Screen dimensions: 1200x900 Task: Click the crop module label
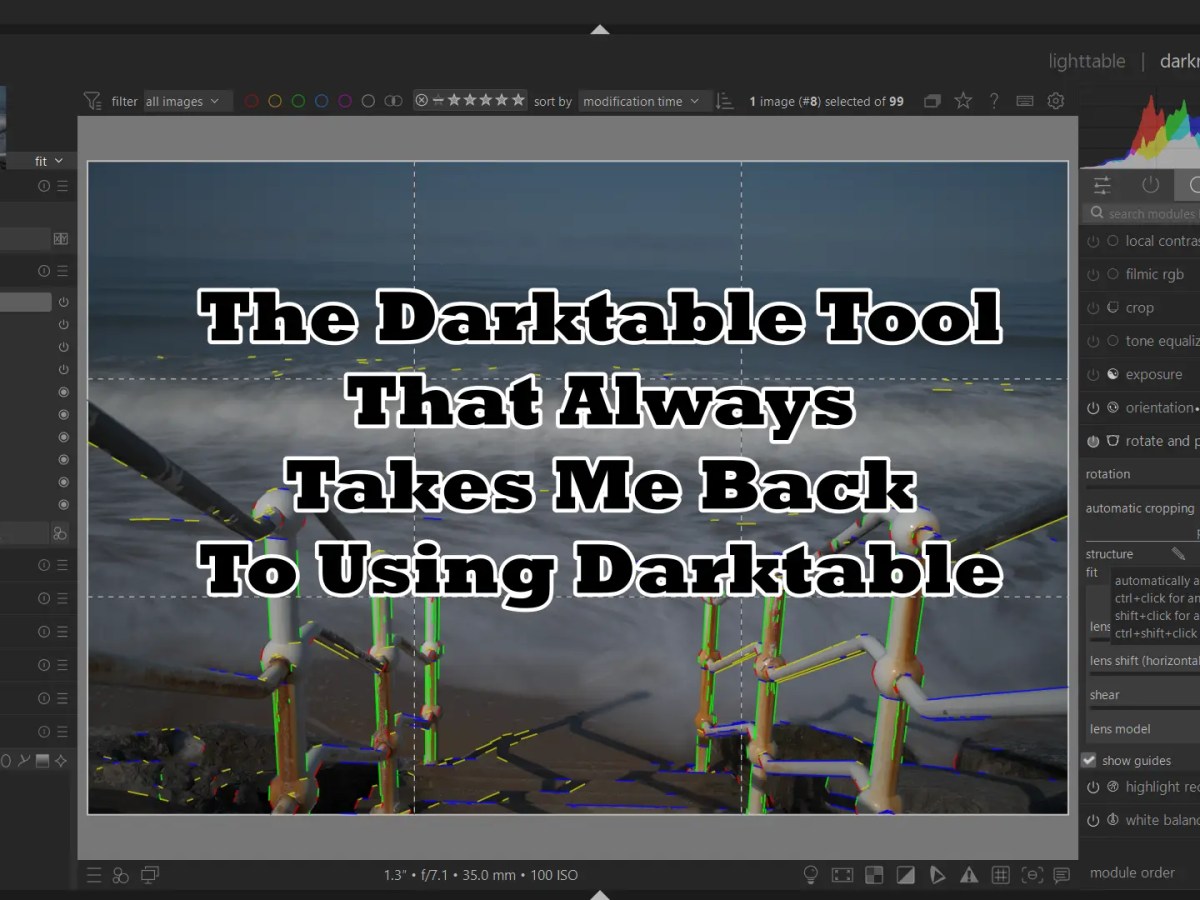pyautogui.click(x=1139, y=308)
